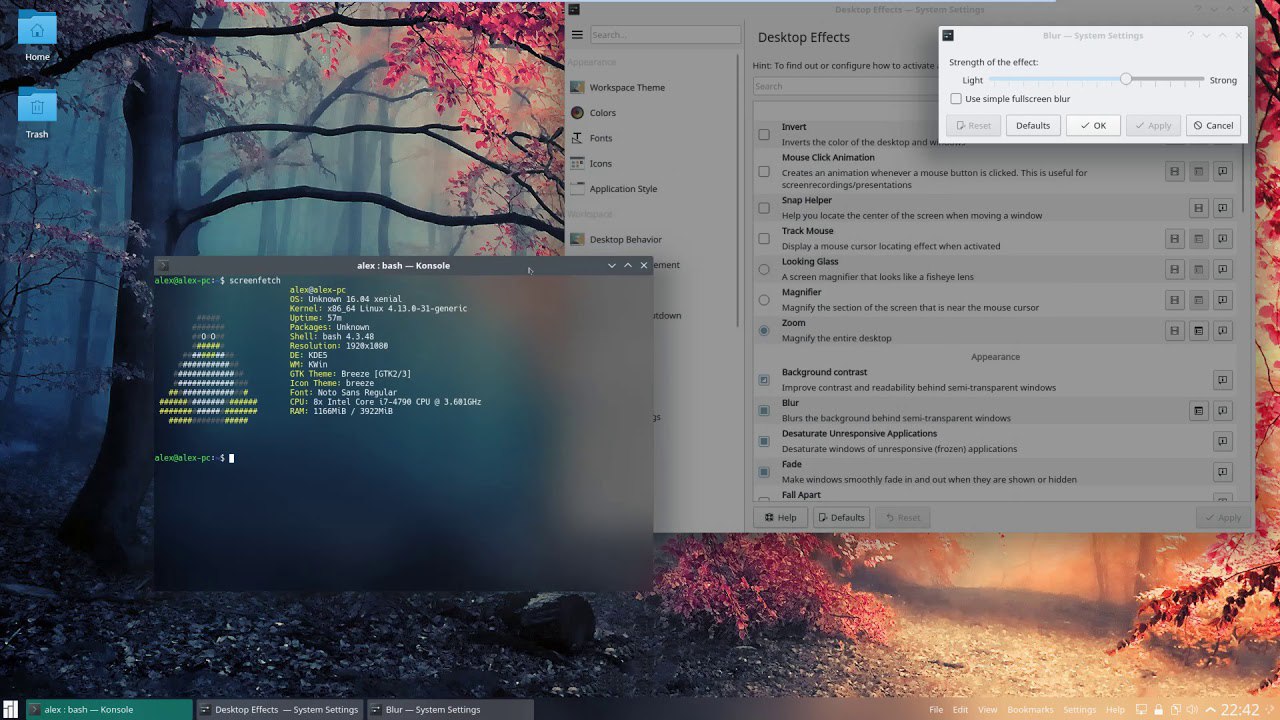Open the Bookmarks menu in panel
The height and width of the screenshot is (720, 1280).
click(x=1030, y=710)
